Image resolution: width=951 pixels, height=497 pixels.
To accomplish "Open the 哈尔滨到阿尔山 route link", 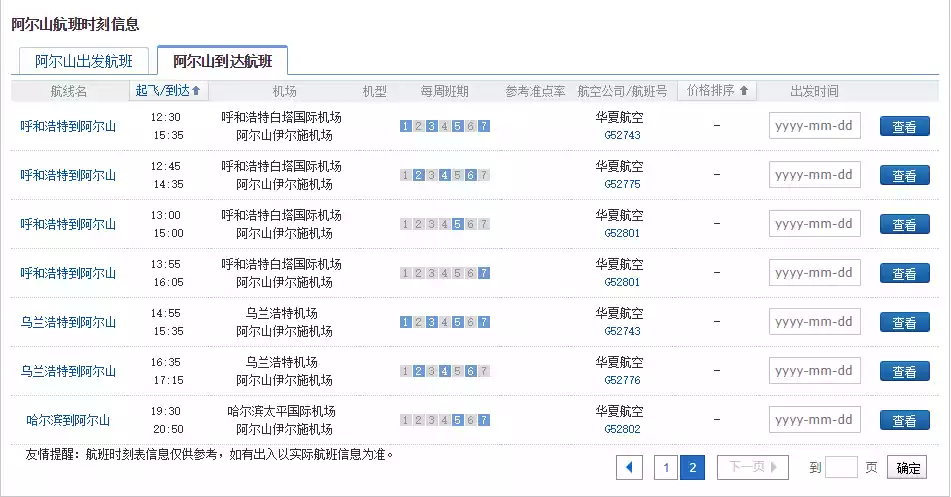I will (x=68, y=420).
